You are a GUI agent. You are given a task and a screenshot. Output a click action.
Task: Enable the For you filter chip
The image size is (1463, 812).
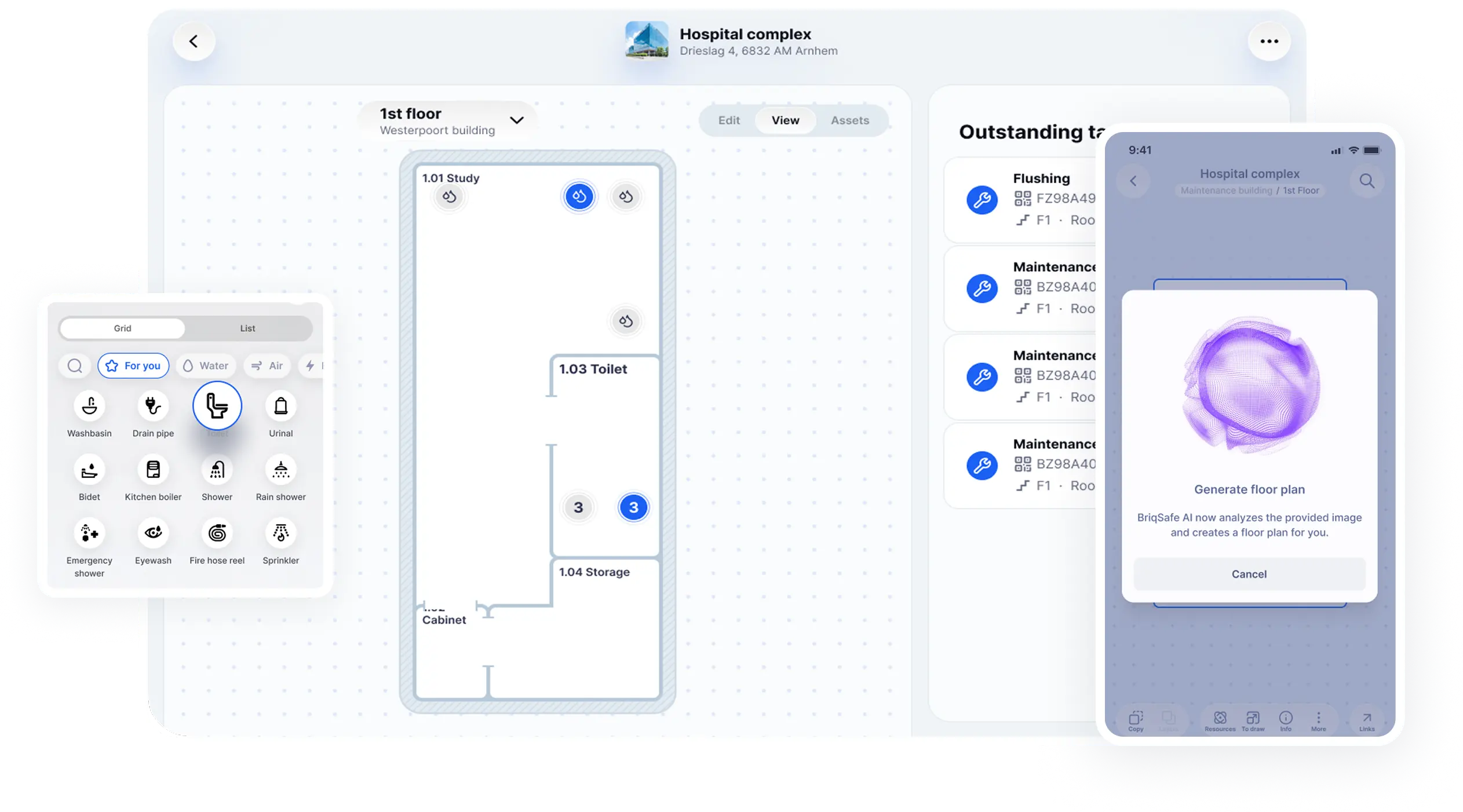point(133,366)
